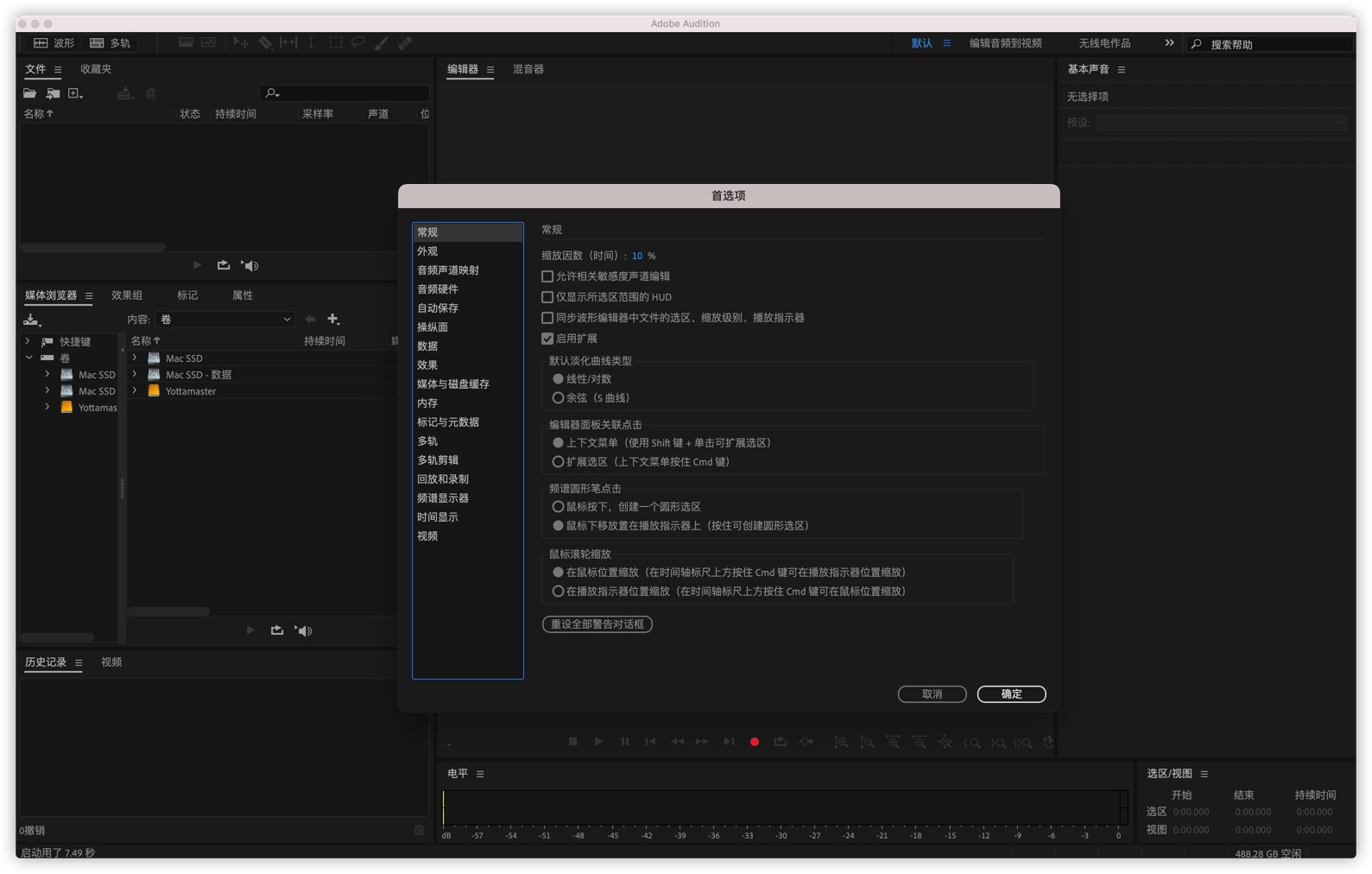Open the Files panel (文件) menu icon
This screenshot has width=1372, height=874.
58,69
